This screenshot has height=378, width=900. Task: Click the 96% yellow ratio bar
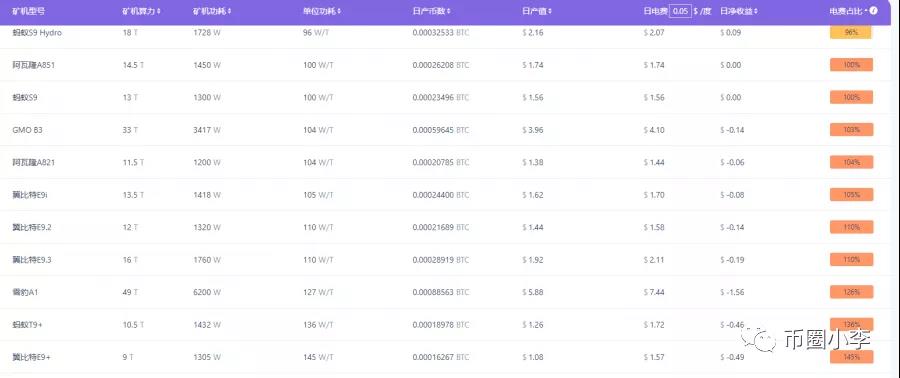pyautogui.click(x=851, y=33)
